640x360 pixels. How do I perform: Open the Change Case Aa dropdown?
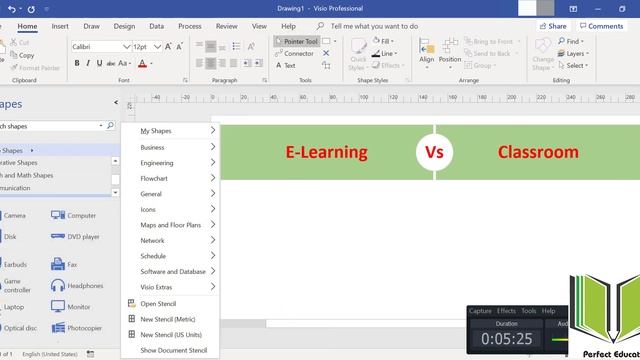pyautogui.click(x=124, y=63)
